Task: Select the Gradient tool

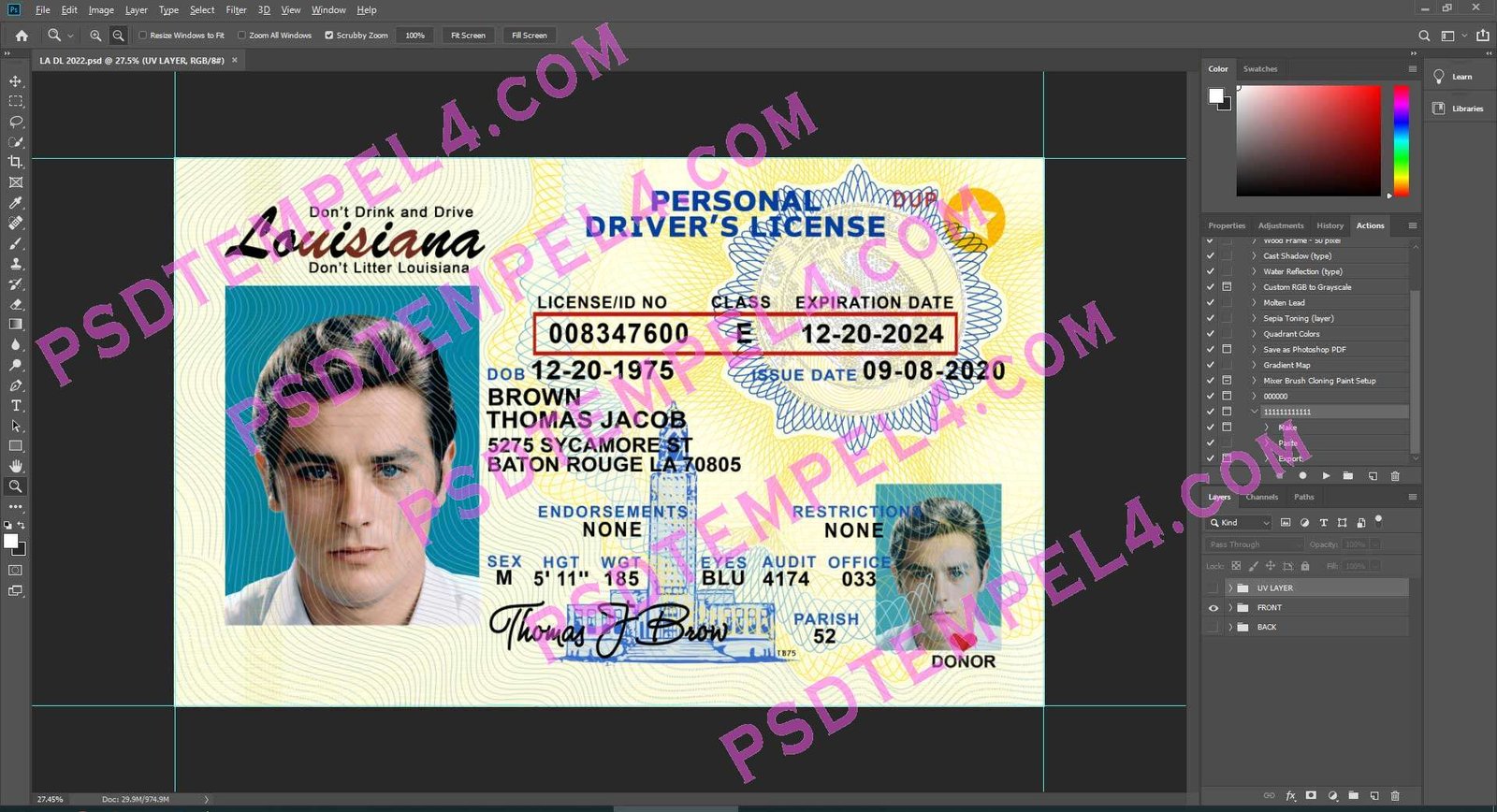Action: [16, 325]
